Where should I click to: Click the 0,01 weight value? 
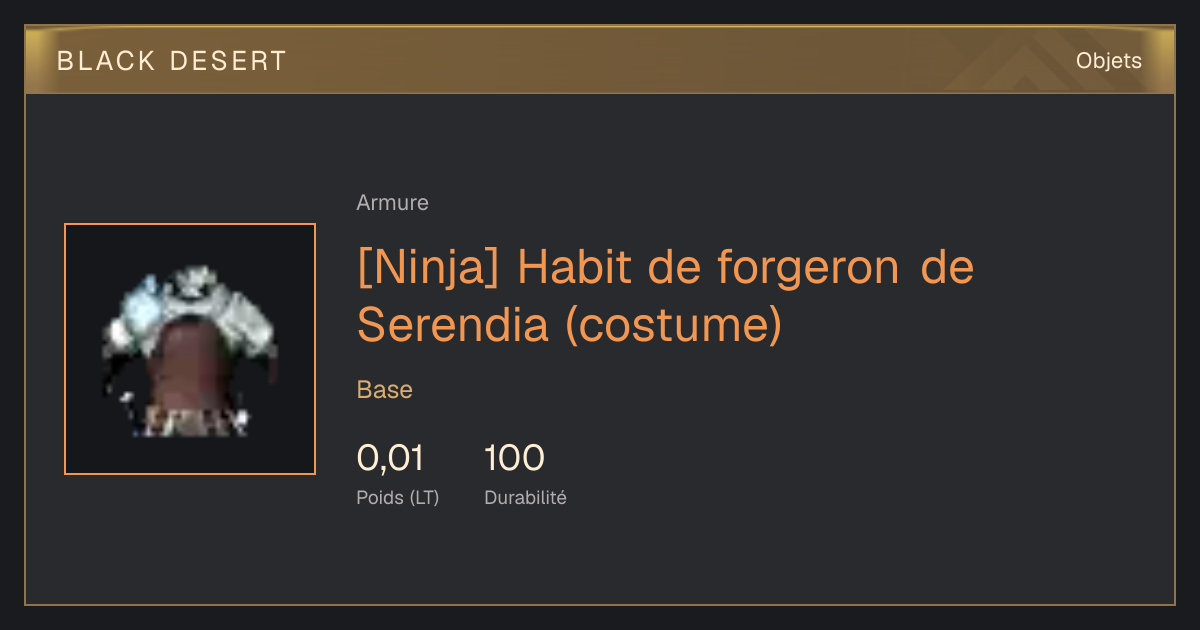coord(390,458)
